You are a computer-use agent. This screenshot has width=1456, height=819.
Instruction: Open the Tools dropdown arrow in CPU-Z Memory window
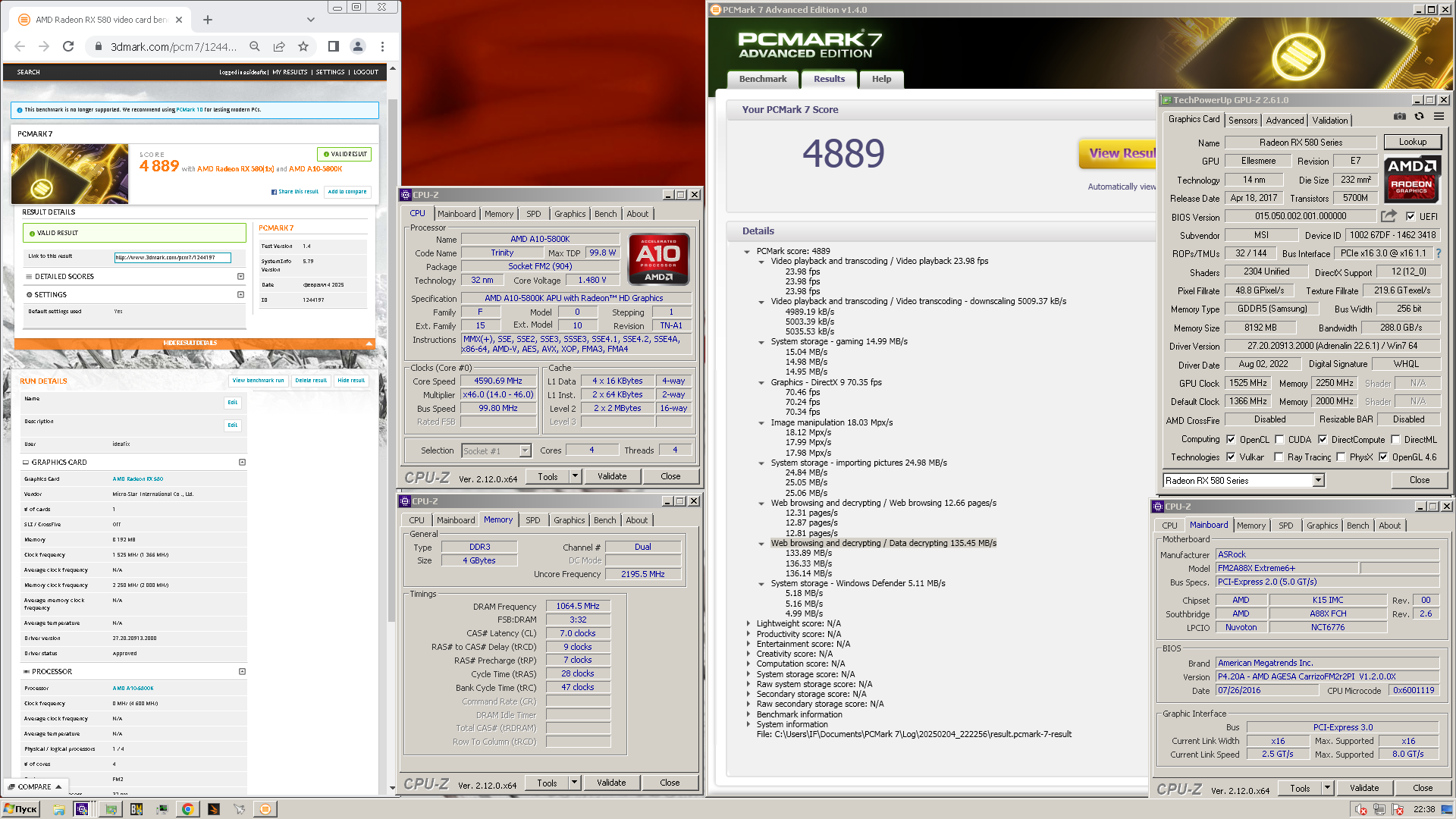click(x=575, y=783)
